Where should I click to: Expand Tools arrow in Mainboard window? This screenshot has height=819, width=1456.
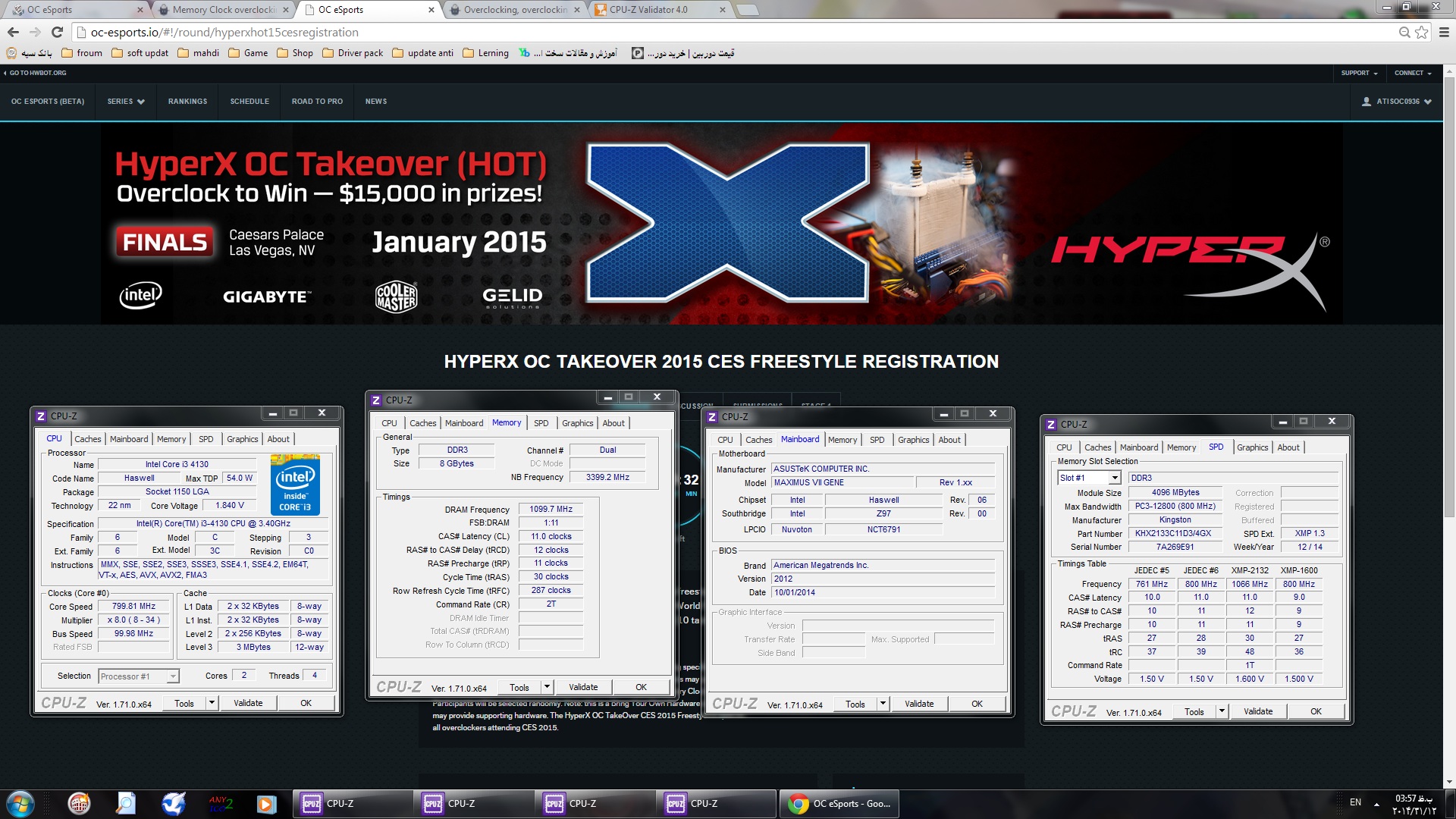pos(883,704)
